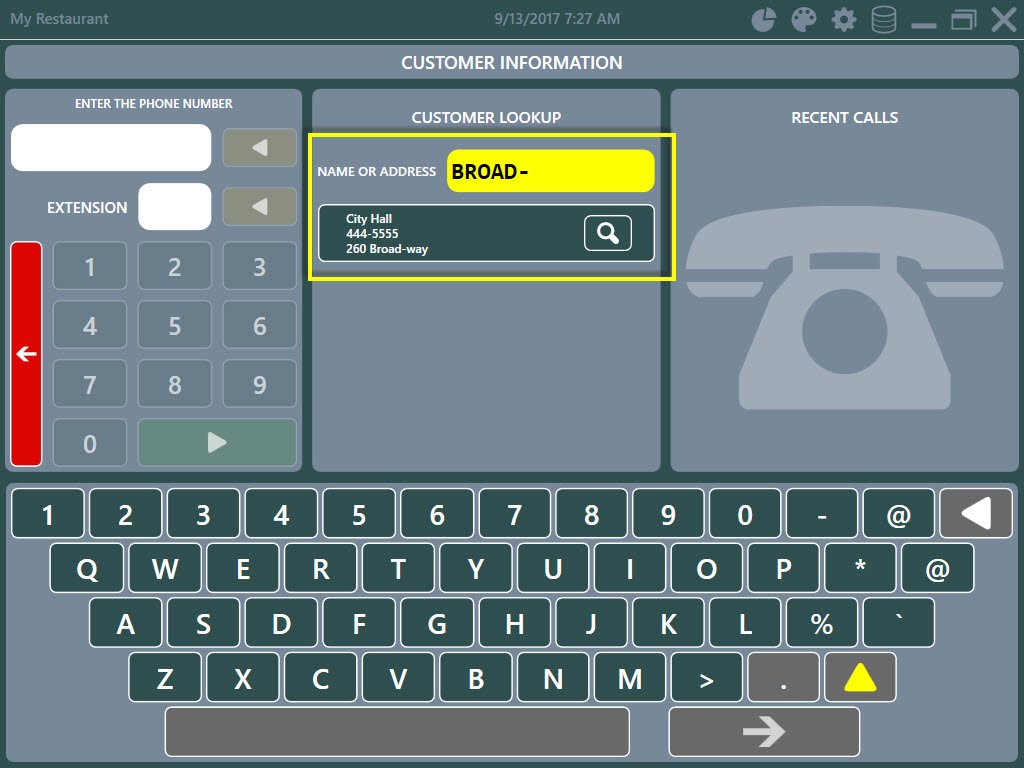Focus the Name or Address yellow field
Image resolution: width=1024 pixels, height=768 pixels.
550,171
